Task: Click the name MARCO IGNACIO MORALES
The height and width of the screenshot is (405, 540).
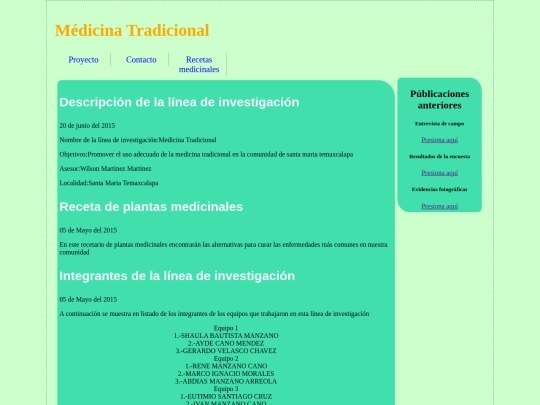Action: [226, 374]
